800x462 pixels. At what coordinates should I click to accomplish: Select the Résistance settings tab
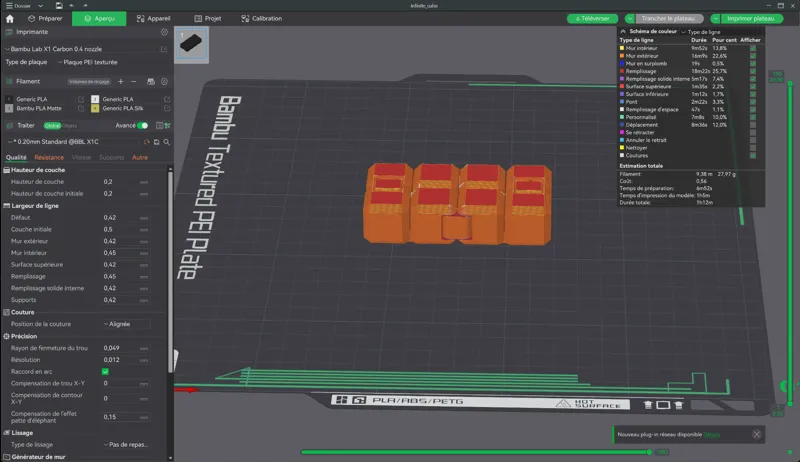[49, 158]
